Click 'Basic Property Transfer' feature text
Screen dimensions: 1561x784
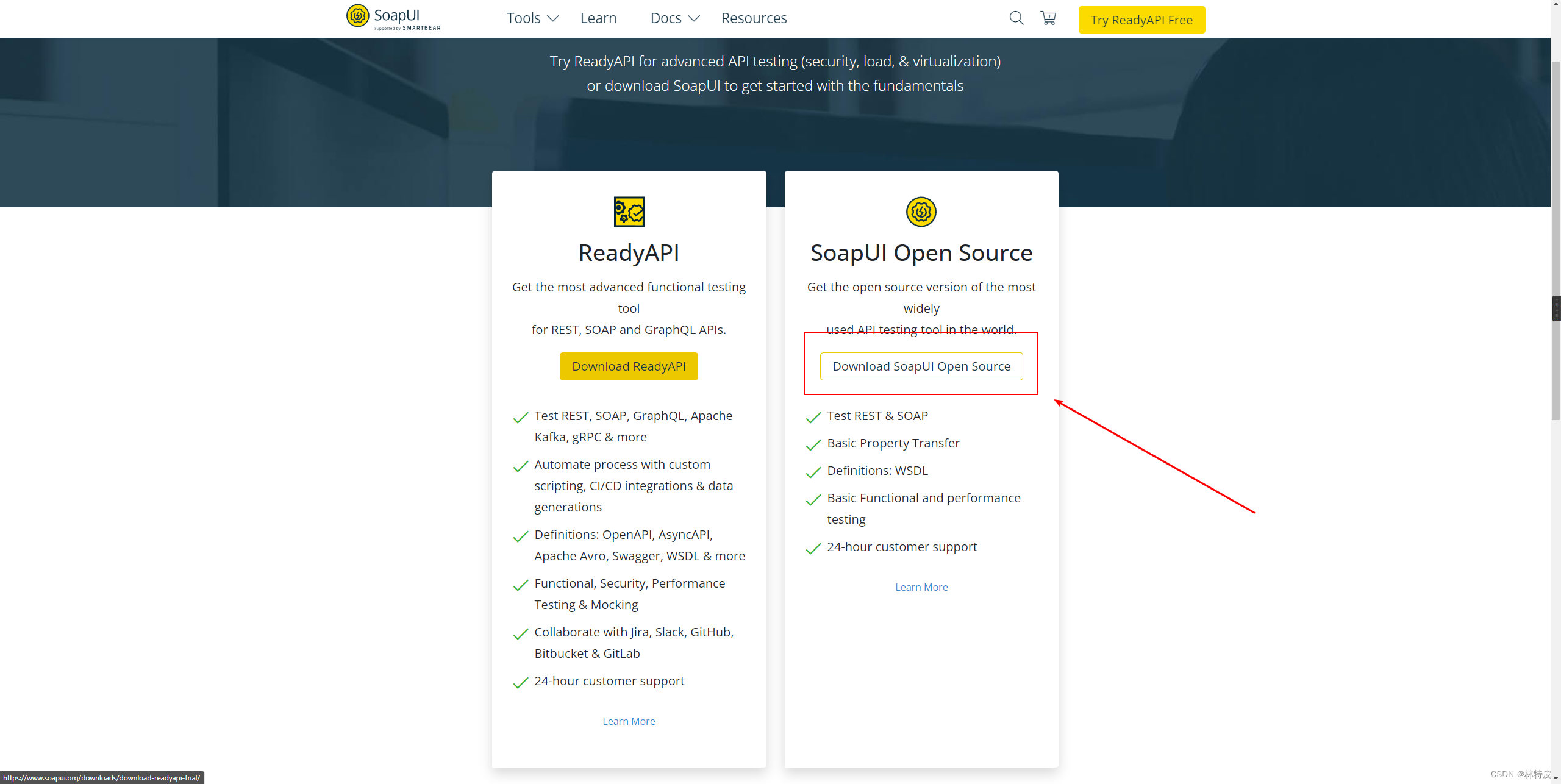[893, 443]
